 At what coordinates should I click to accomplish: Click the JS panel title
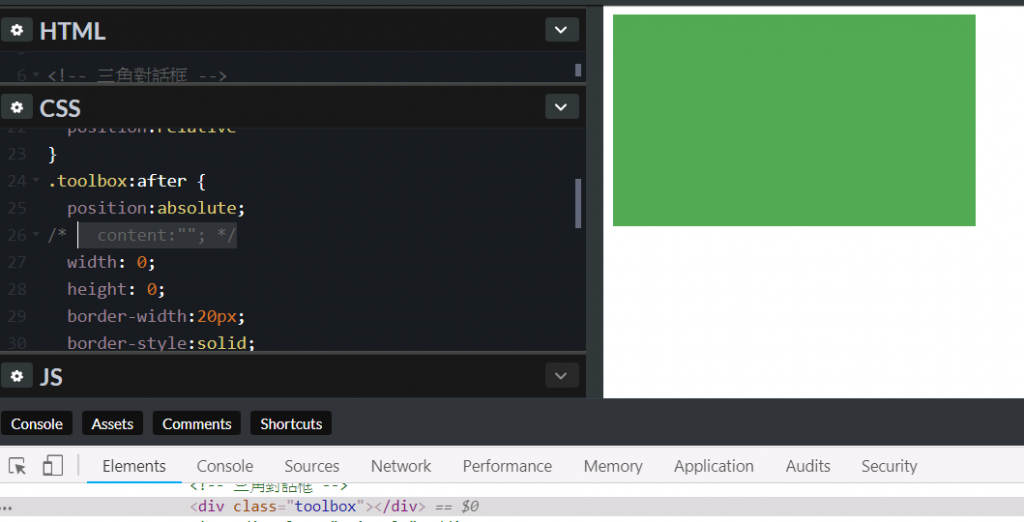pos(52,376)
